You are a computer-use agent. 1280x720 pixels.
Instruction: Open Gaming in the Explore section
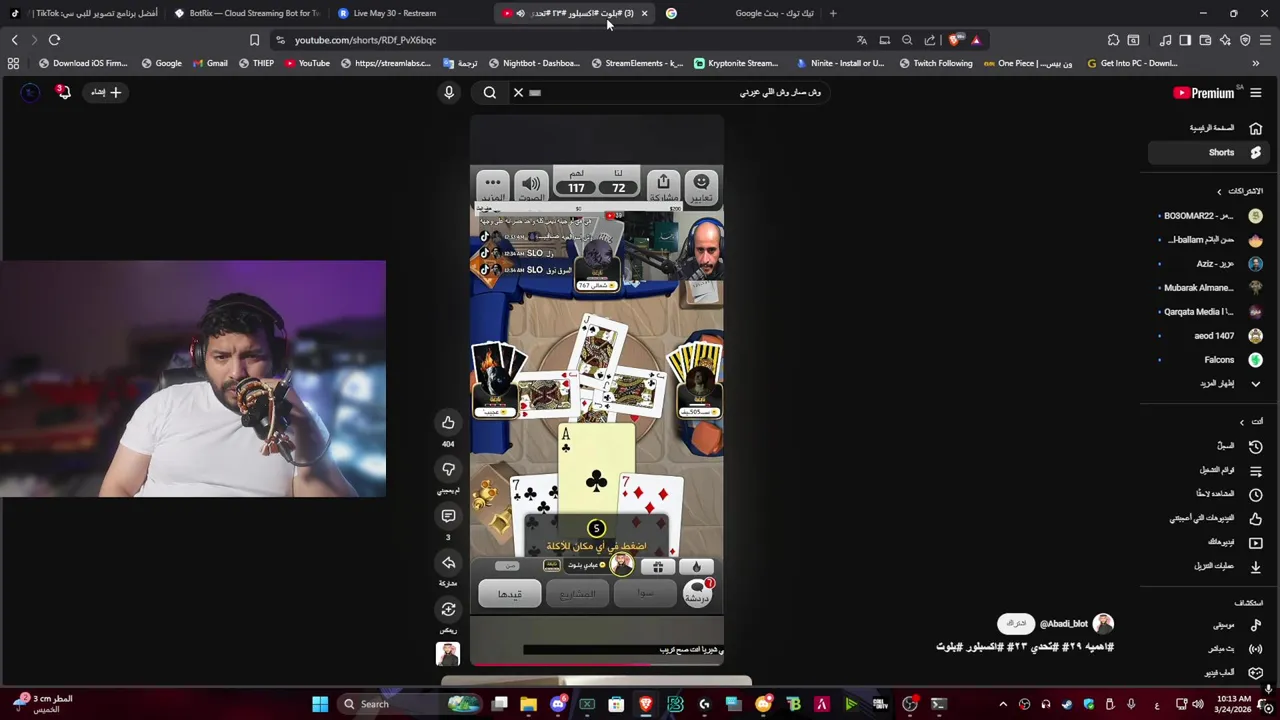coord(1208,673)
